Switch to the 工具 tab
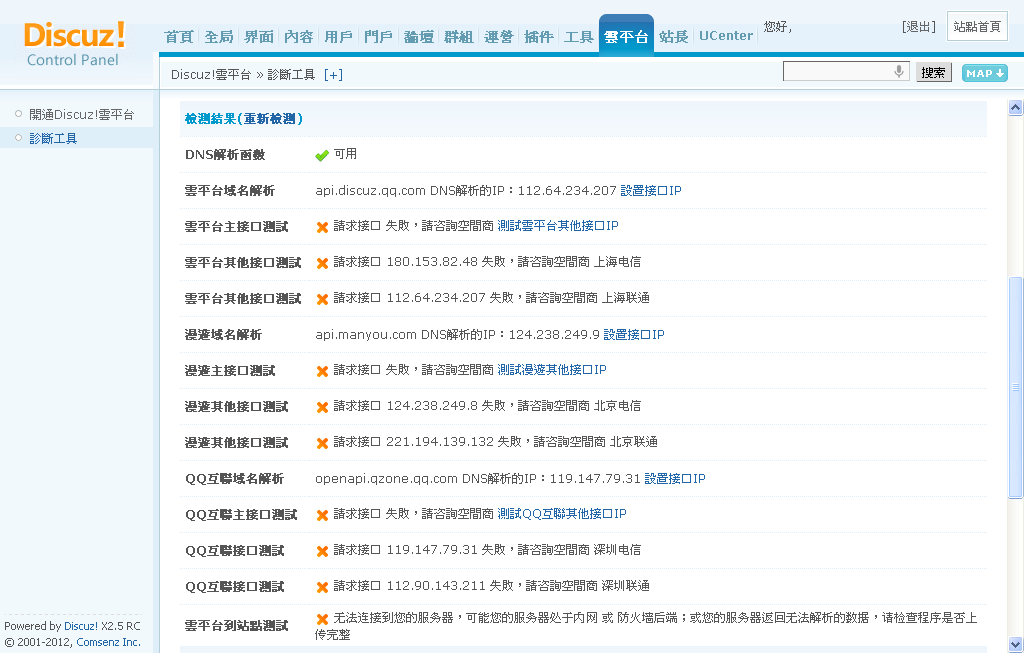Viewport: 1024px width, 653px height. [x=579, y=37]
